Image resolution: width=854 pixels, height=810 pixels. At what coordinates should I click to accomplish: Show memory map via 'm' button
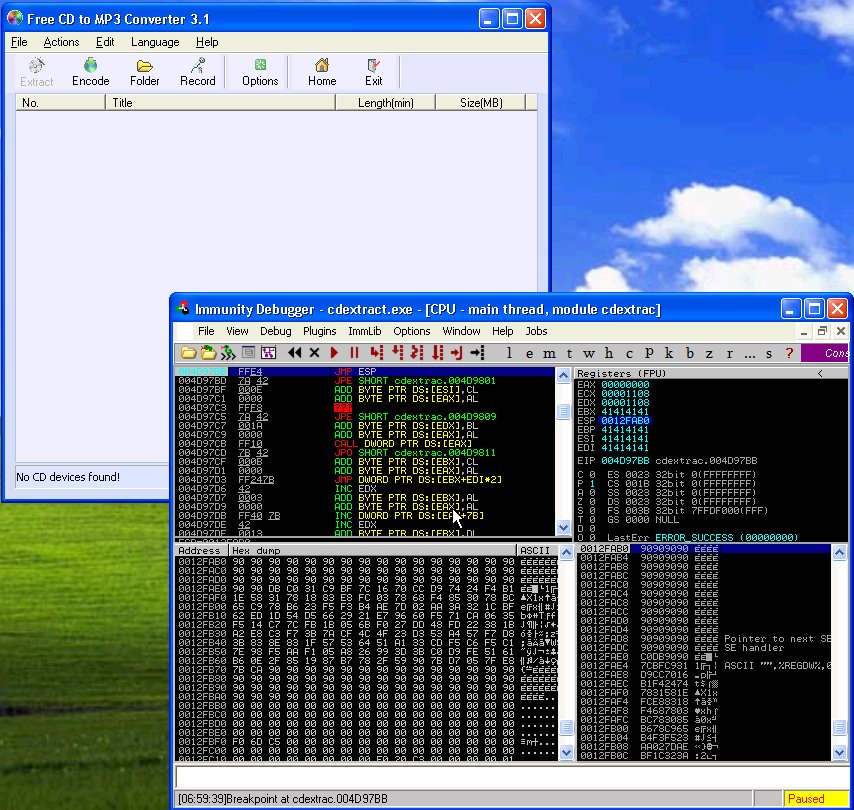coord(550,354)
